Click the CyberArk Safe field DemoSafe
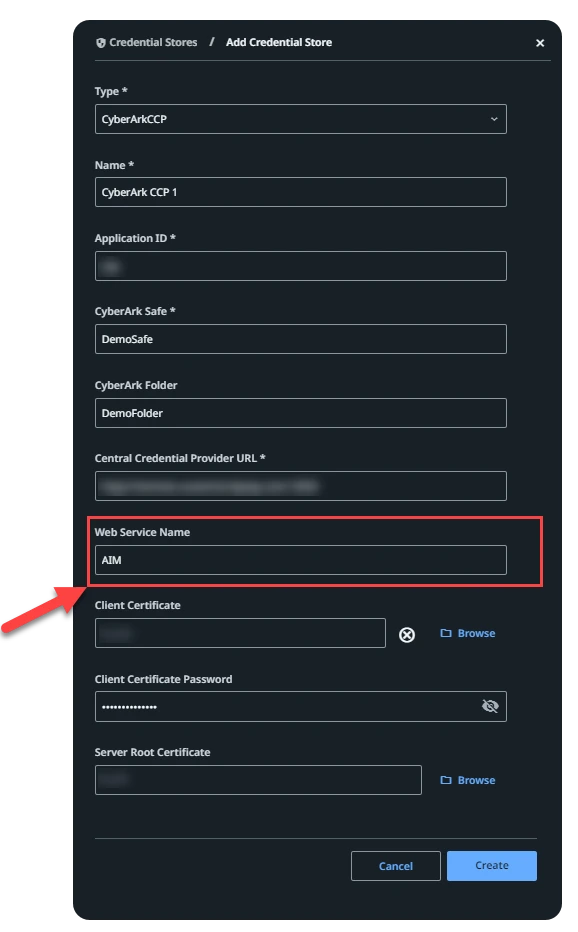The height and width of the screenshot is (932, 578). (x=301, y=339)
